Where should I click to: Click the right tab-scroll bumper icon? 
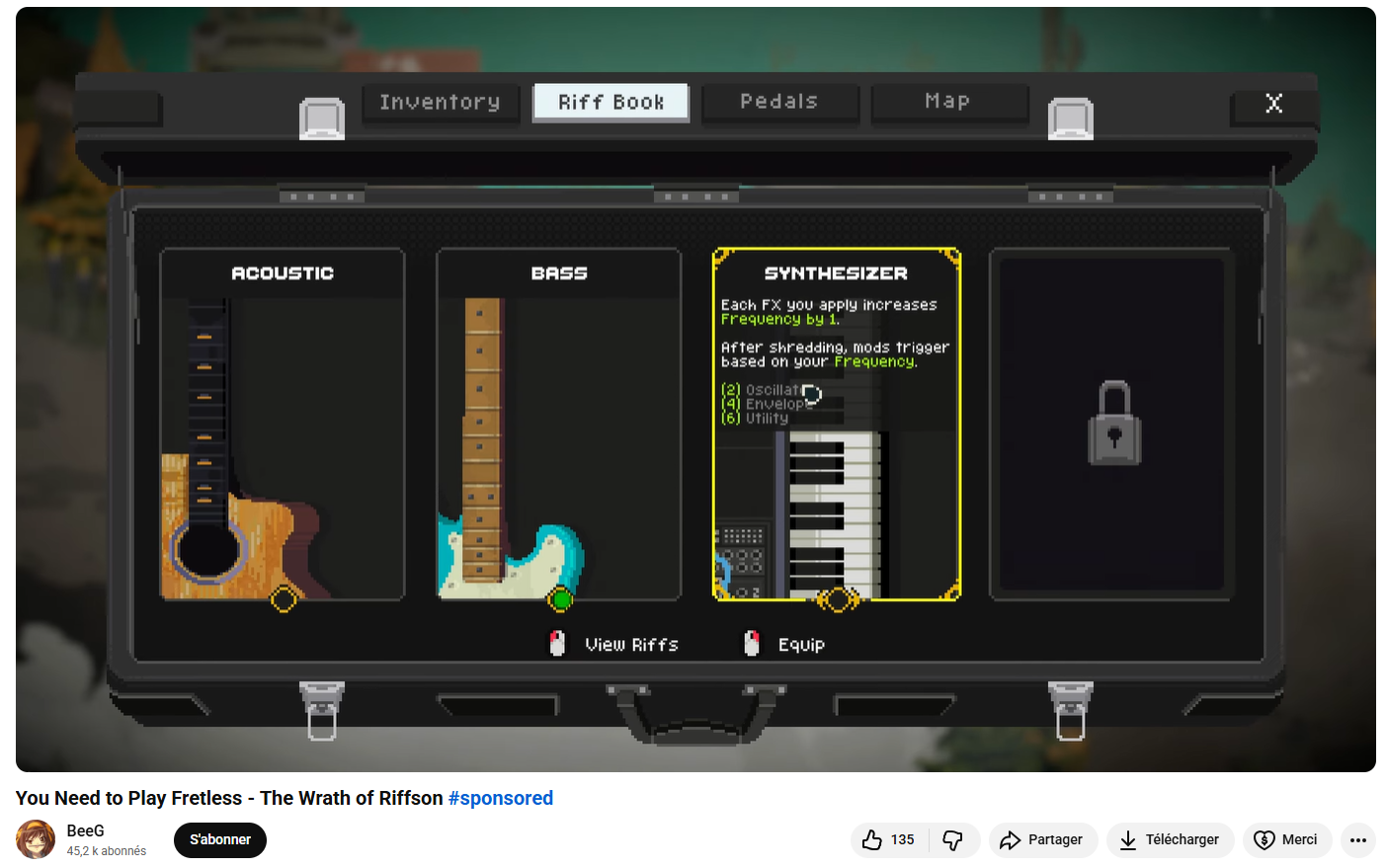click(1070, 118)
